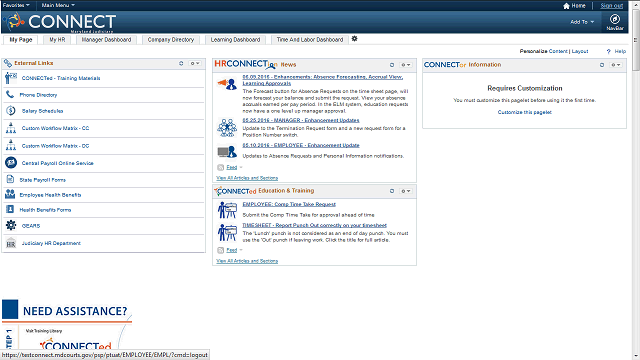Click the computer icon beside EMPLOYEE article
Image resolution: width=640 pixels, height=360 pixels.
pos(227,152)
